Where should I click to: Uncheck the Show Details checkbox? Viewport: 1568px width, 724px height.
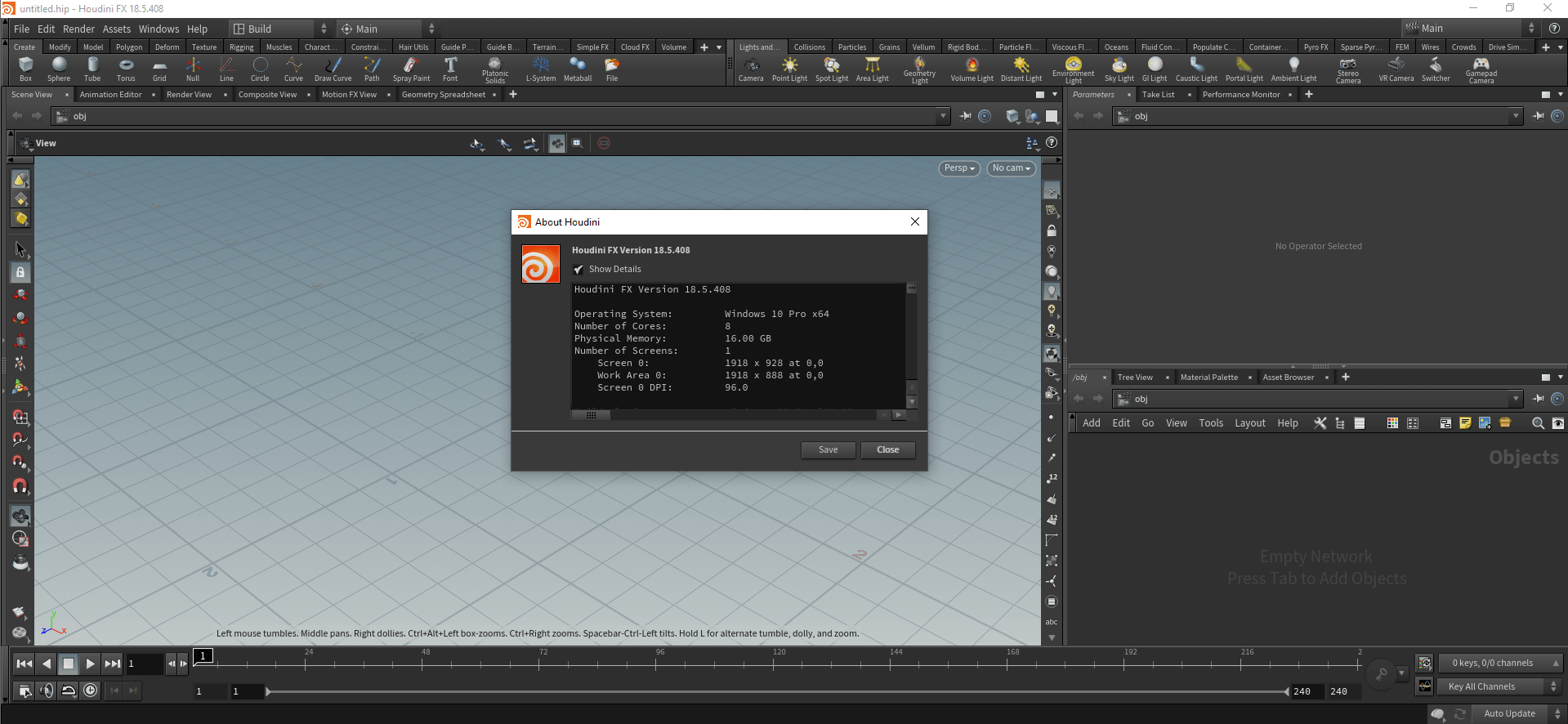(x=579, y=270)
